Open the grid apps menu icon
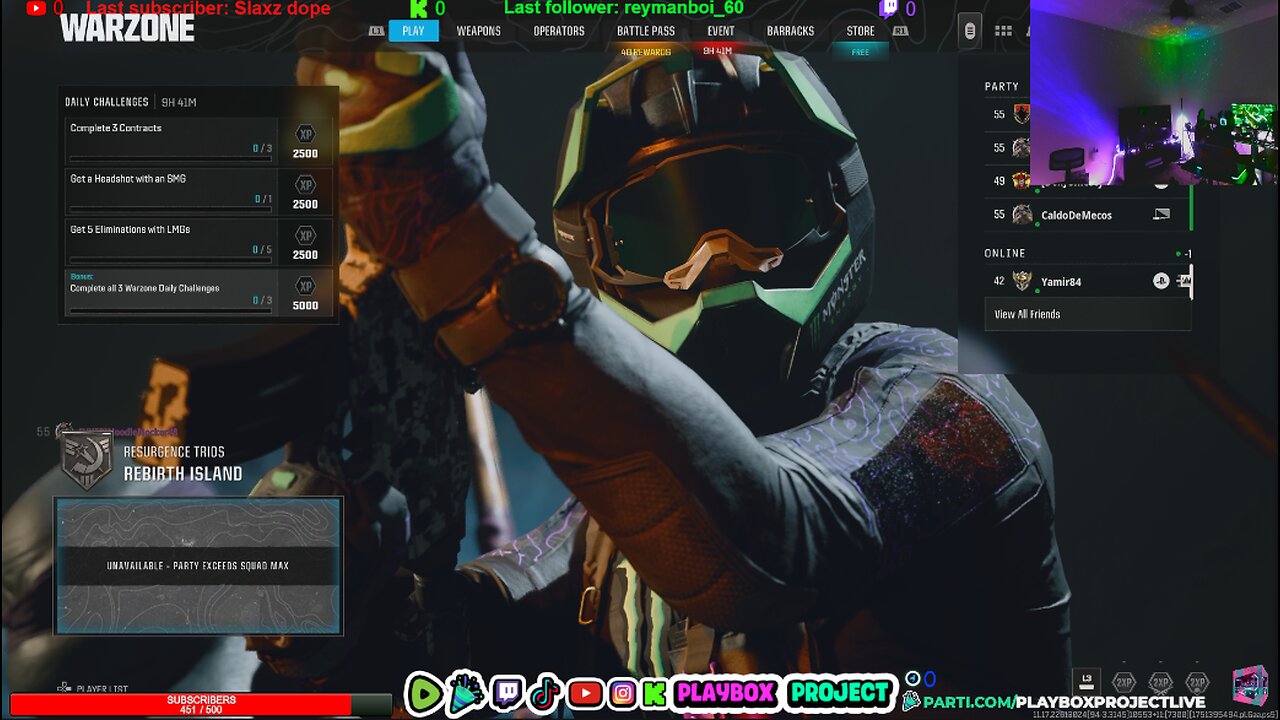This screenshot has height=720, width=1280. click(x=1003, y=31)
